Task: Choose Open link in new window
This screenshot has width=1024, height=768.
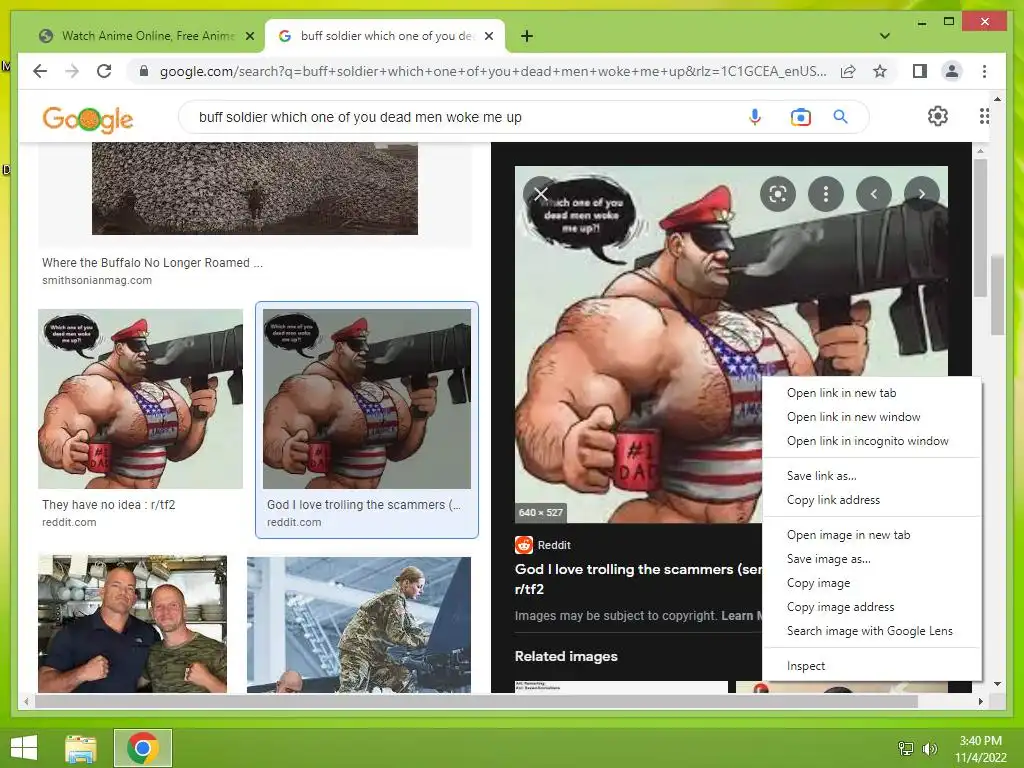Action: click(x=871, y=417)
